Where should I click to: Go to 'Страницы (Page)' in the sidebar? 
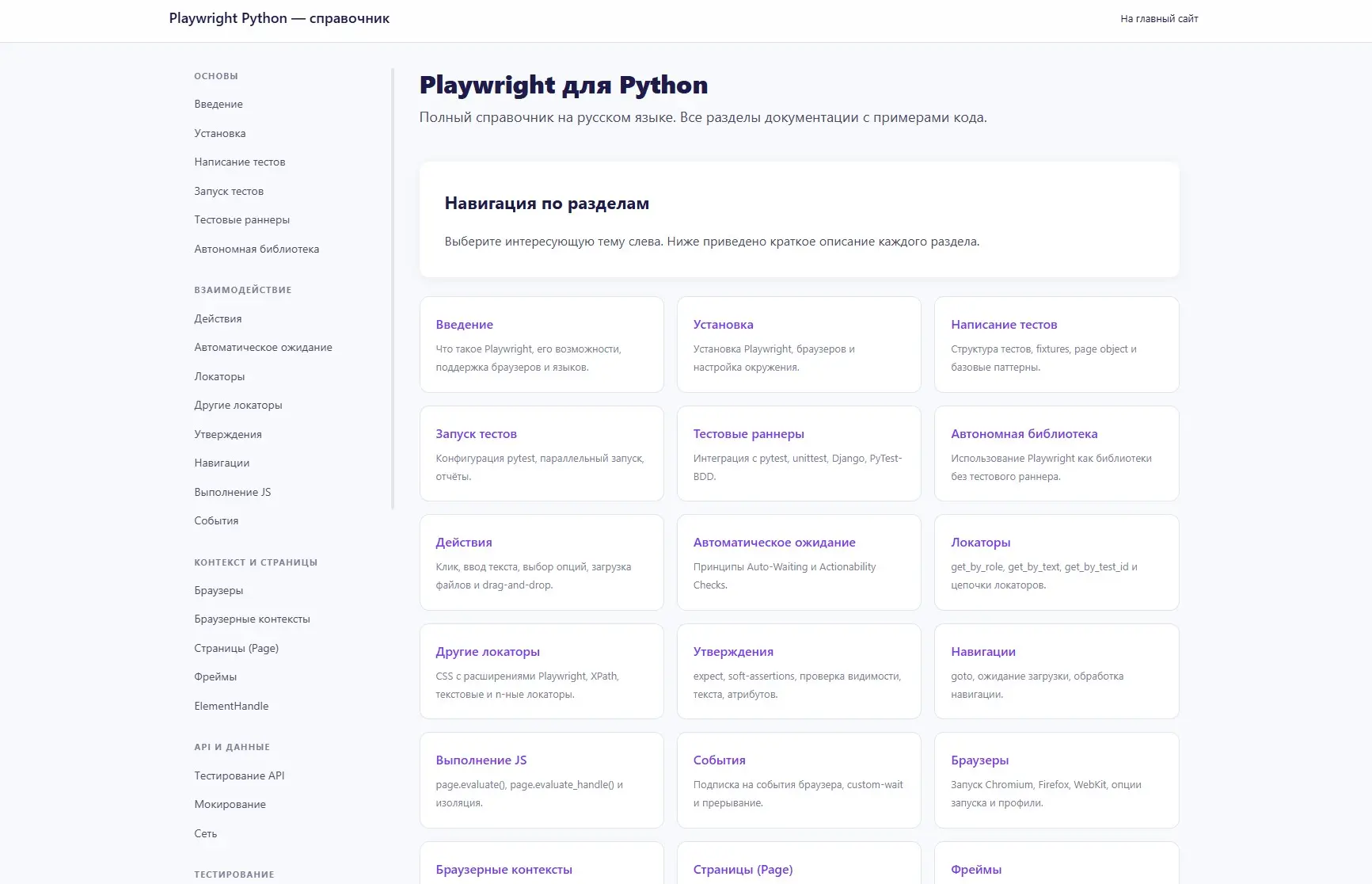point(237,648)
